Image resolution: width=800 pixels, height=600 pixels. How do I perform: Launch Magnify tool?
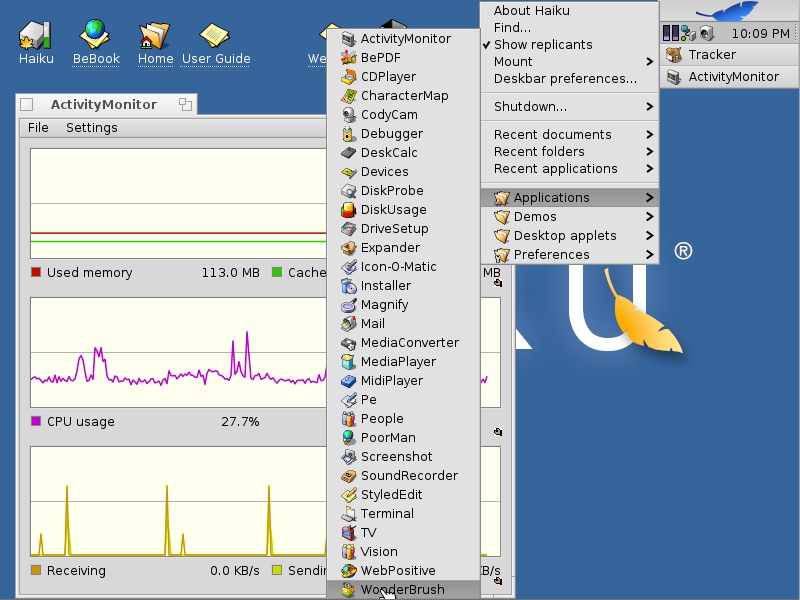click(403, 305)
